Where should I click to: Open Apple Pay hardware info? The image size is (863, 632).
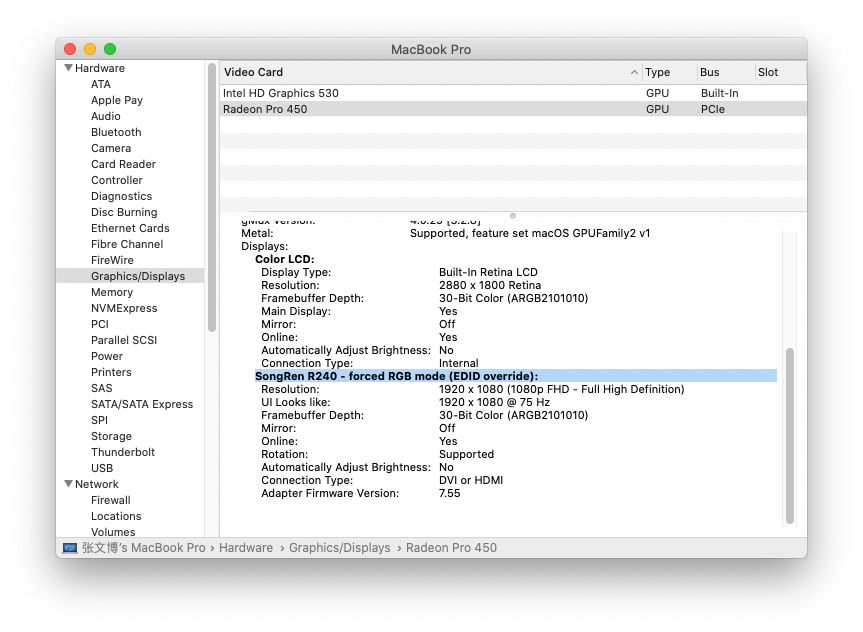pyautogui.click(x=117, y=100)
